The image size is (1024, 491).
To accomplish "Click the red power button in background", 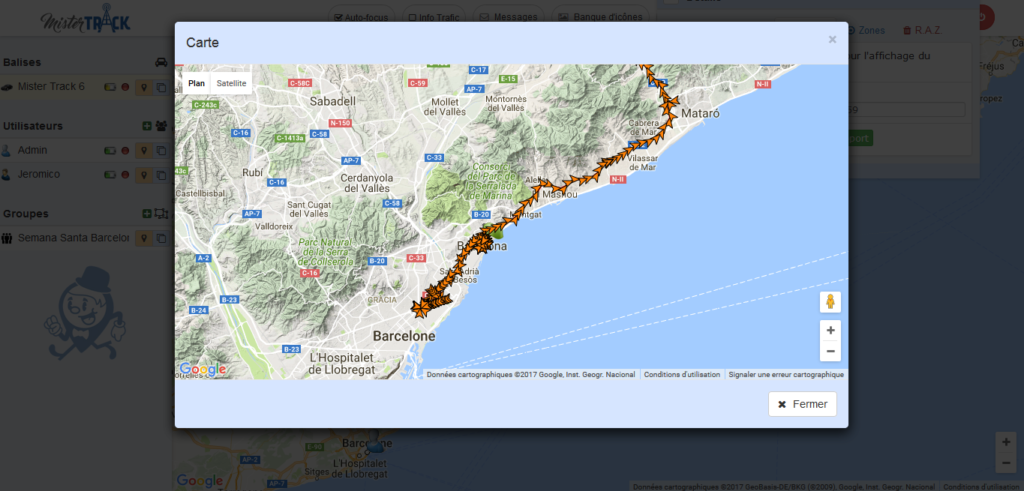I will point(983,18).
